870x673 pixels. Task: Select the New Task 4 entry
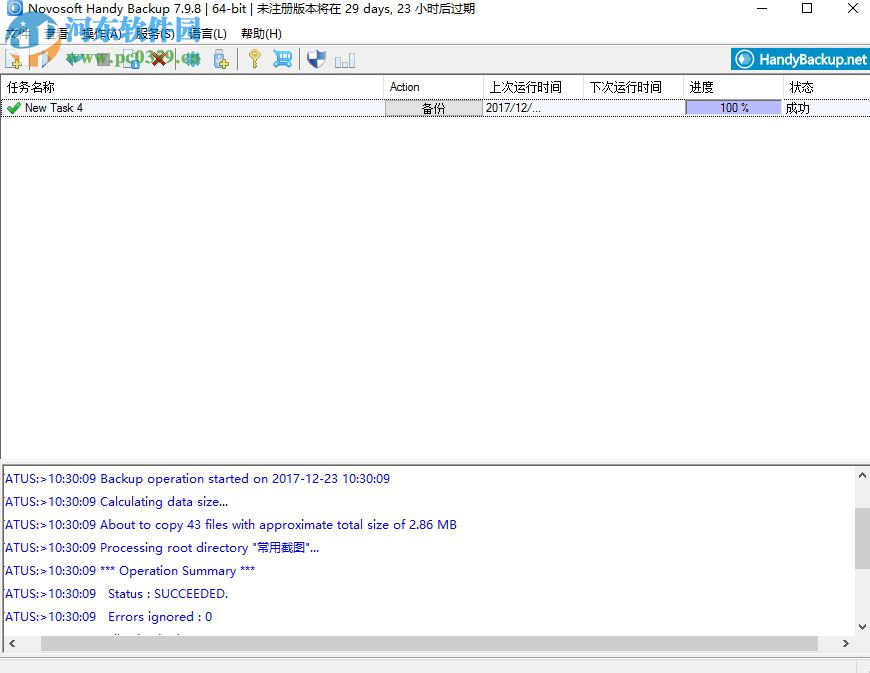[54, 108]
